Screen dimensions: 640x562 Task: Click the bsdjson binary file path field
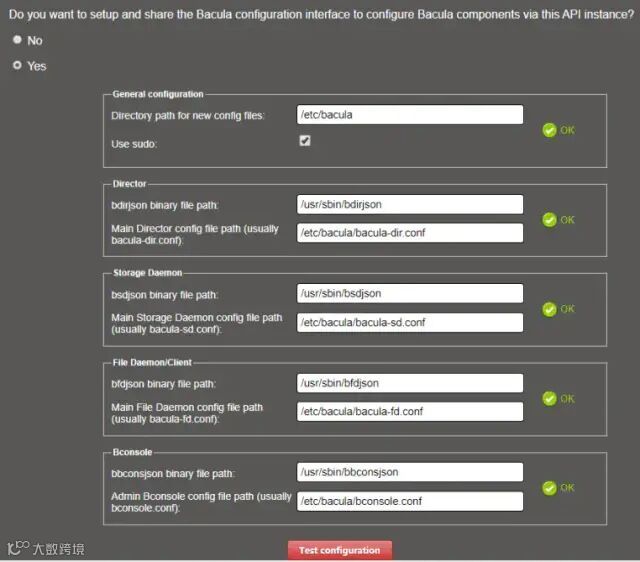(410, 293)
